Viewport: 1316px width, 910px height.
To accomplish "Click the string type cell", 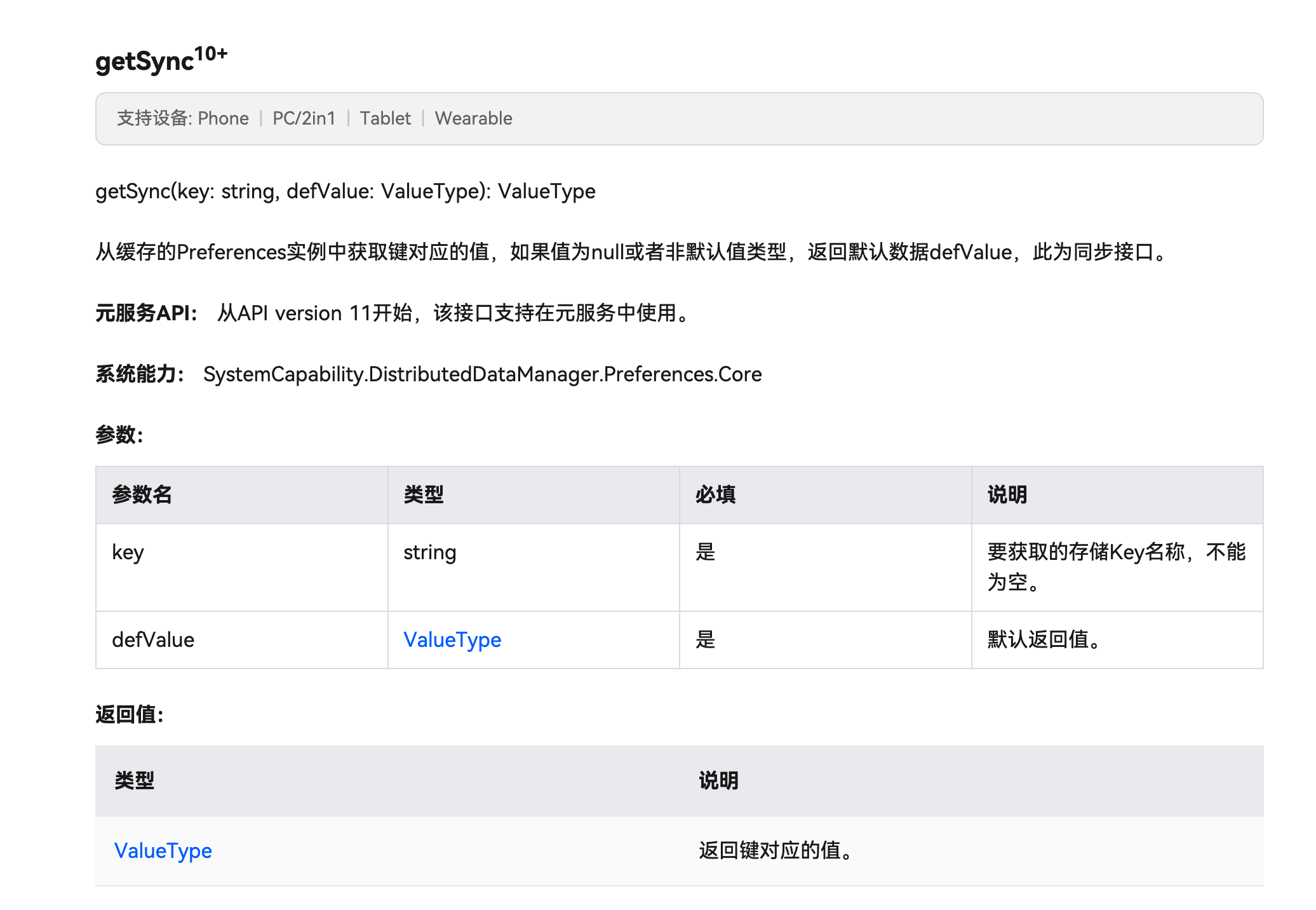I will click(429, 552).
